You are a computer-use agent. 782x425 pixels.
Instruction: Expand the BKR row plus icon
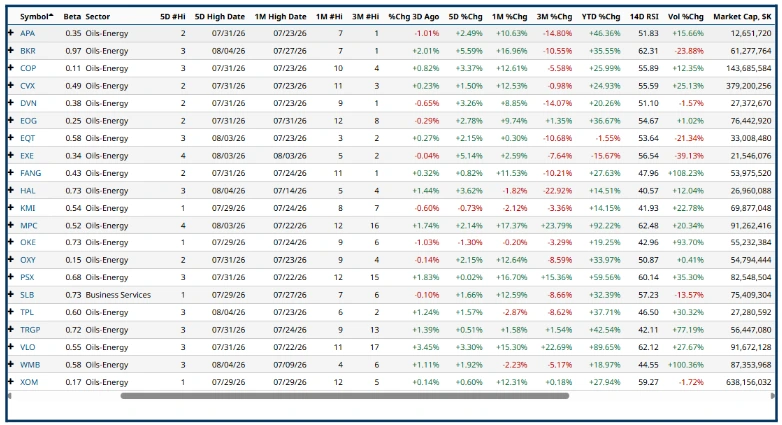pos(10,50)
